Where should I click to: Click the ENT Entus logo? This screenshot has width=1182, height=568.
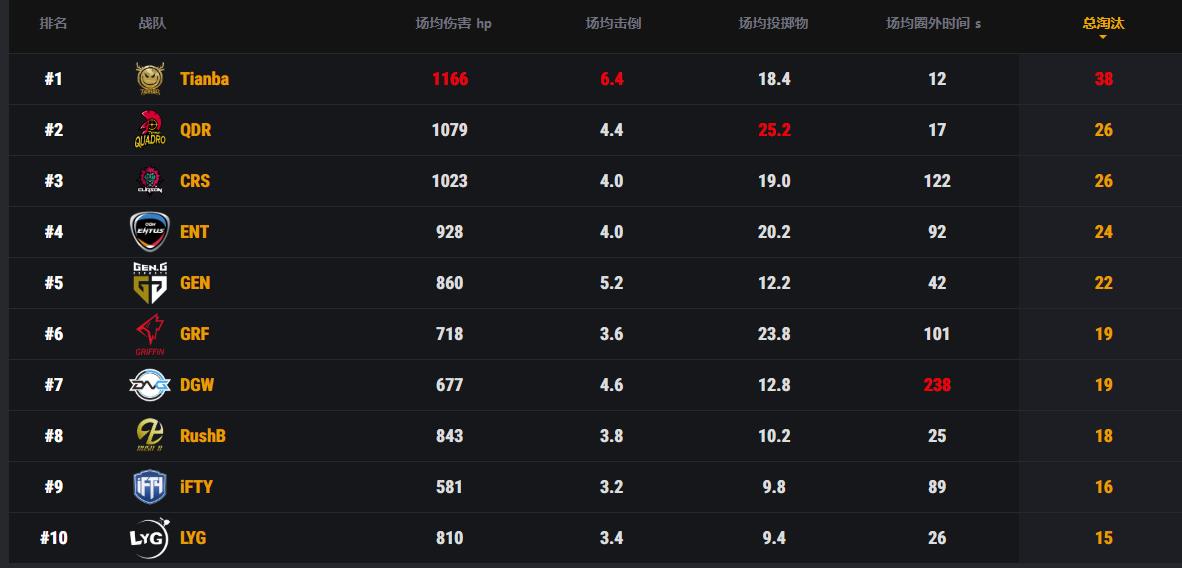pyautogui.click(x=150, y=232)
